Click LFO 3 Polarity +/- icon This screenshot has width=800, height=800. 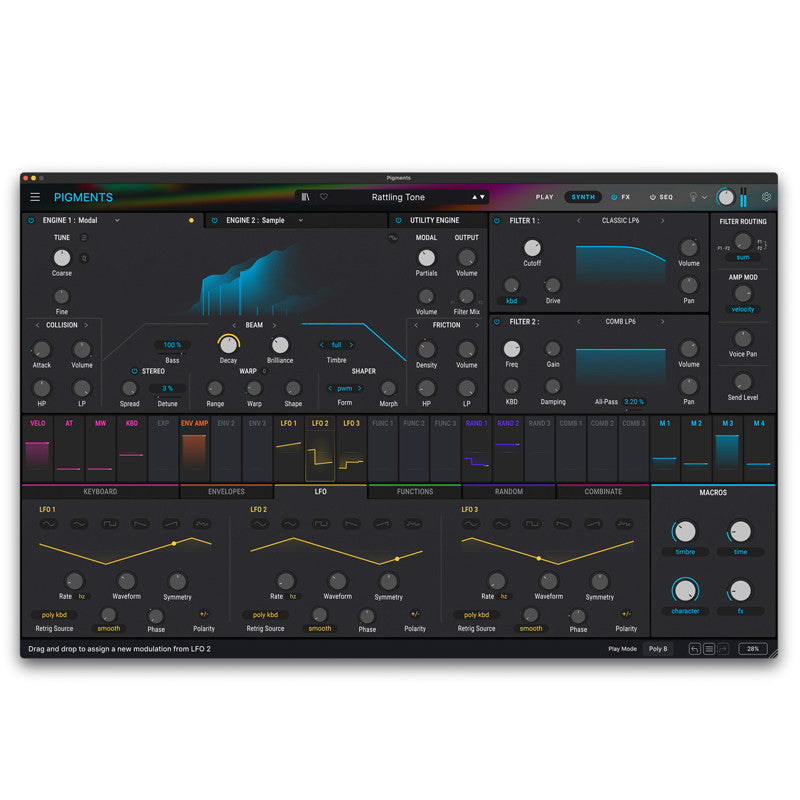pos(626,614)
